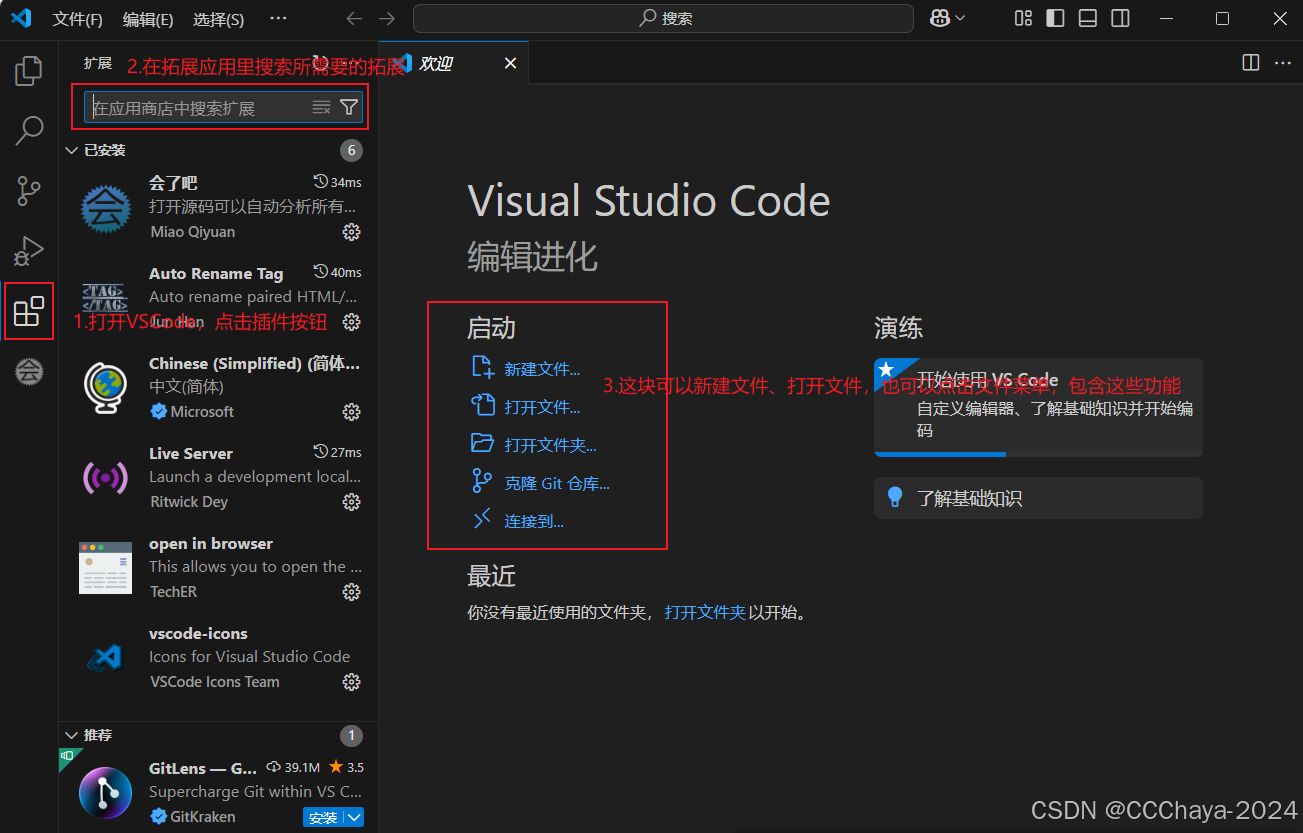The width and height of the screenshot is (1303, 833).
Task: Select the Chinese (Simplified) extension entry
Action: (x=220, y=388)
